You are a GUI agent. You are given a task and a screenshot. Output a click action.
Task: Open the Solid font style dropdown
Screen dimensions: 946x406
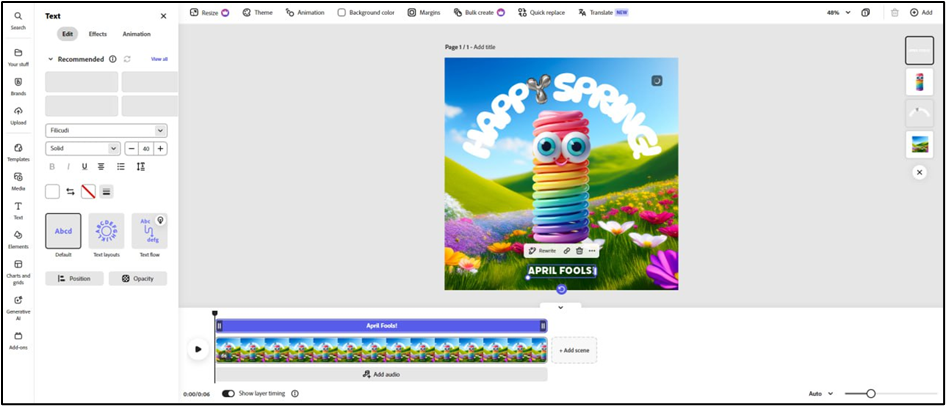click(x=83, y=148)
